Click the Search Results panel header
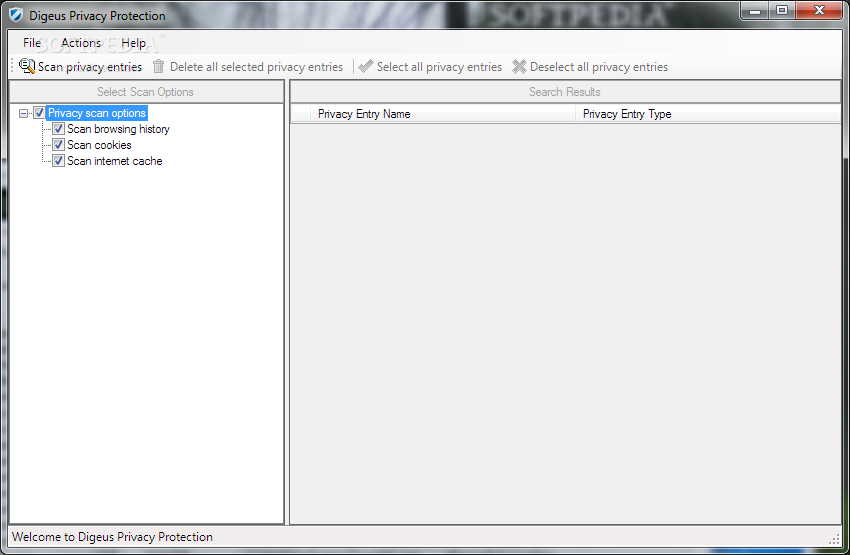This screenshot has height=555, width=850. click(x=565, y=92)
